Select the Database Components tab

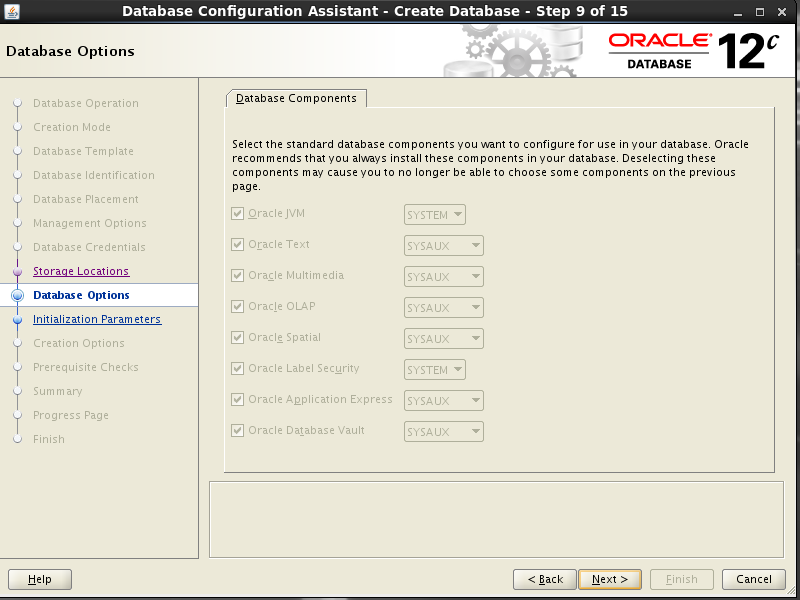tap(296, 98)
